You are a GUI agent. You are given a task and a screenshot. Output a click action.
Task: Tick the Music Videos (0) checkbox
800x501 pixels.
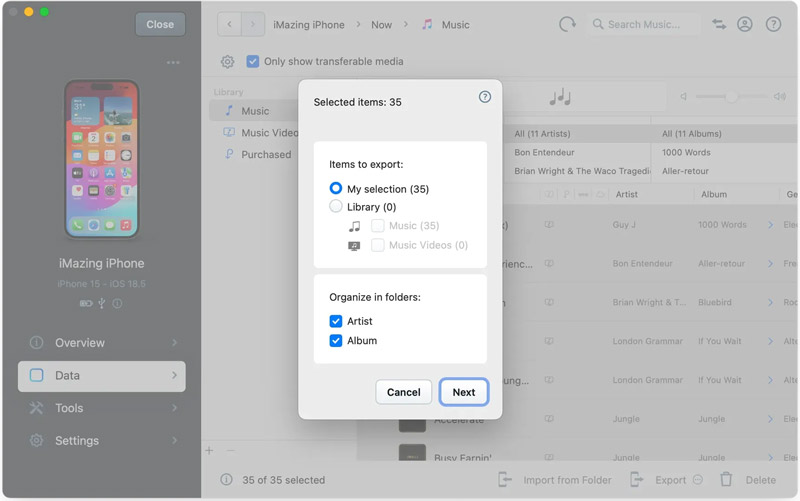pos(378,245)
